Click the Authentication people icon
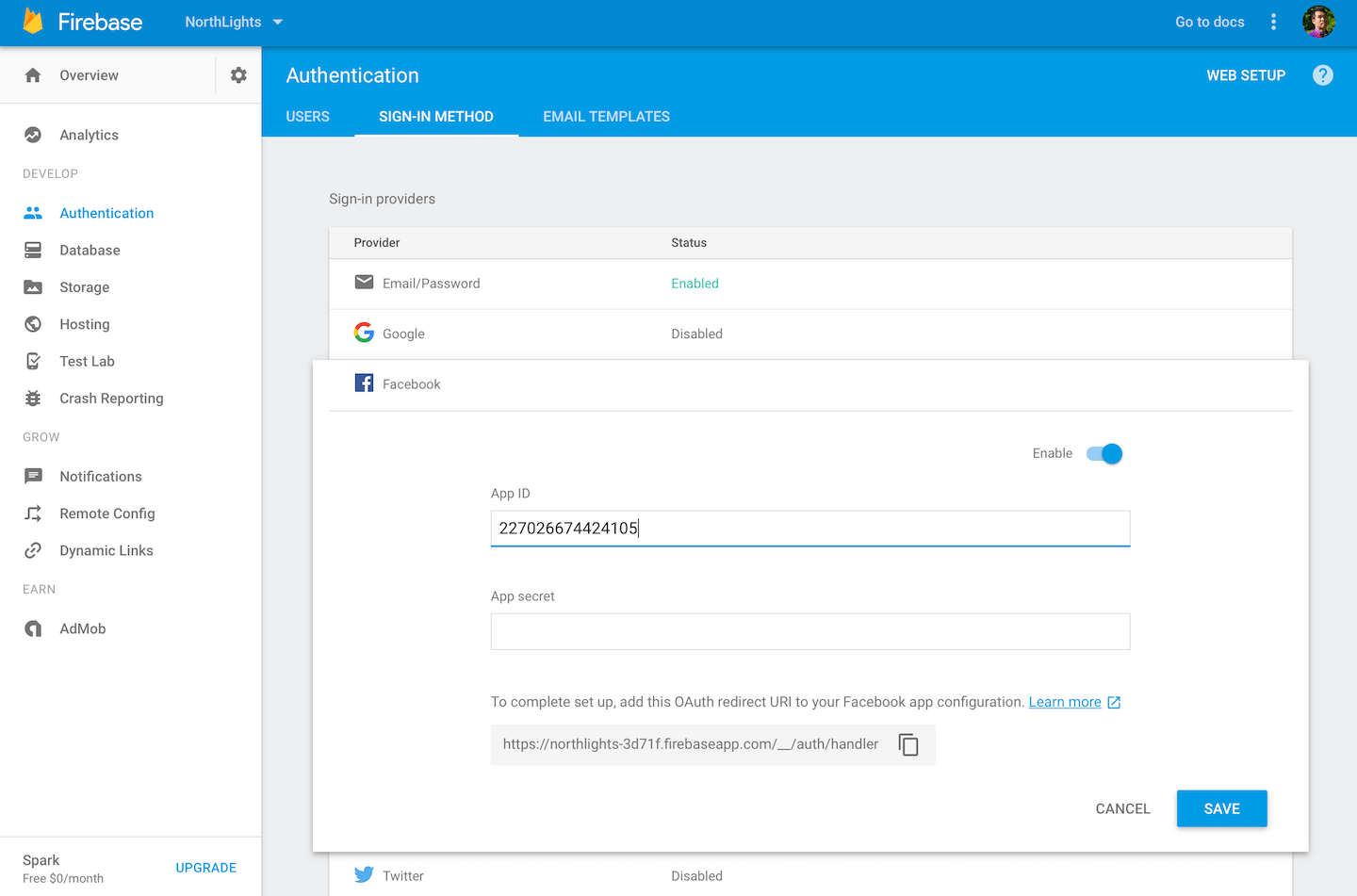Viewport: 1357px width, 896px height. pyautogui.click(x=33, y=213)
